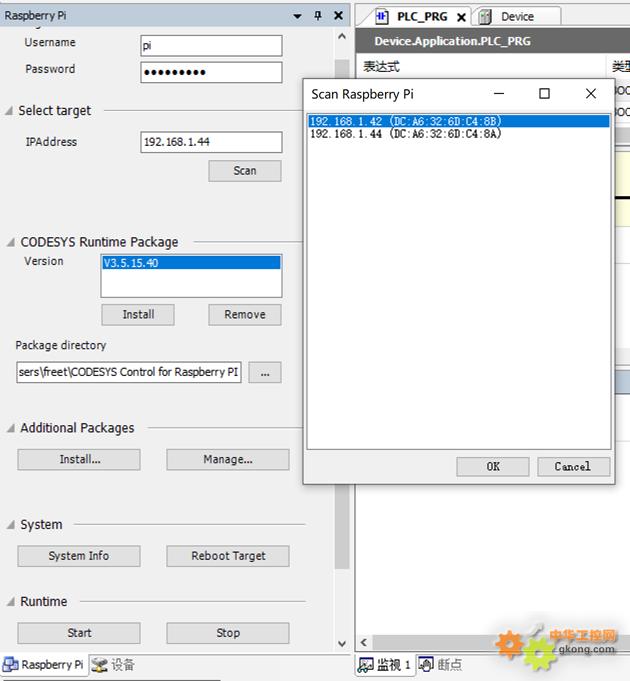Maximize the Scan Raspberry Pi dialog
The width and height of the screenshot is (630, 681).
[x=544, y=94]
